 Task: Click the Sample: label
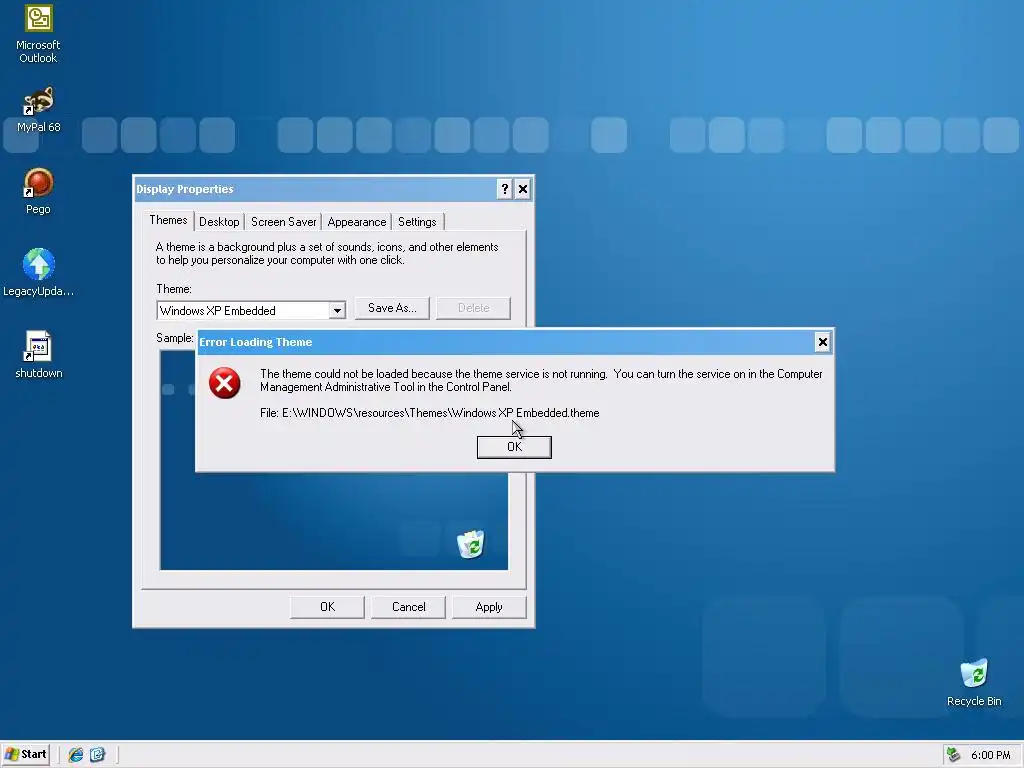[x=174, y=338]
